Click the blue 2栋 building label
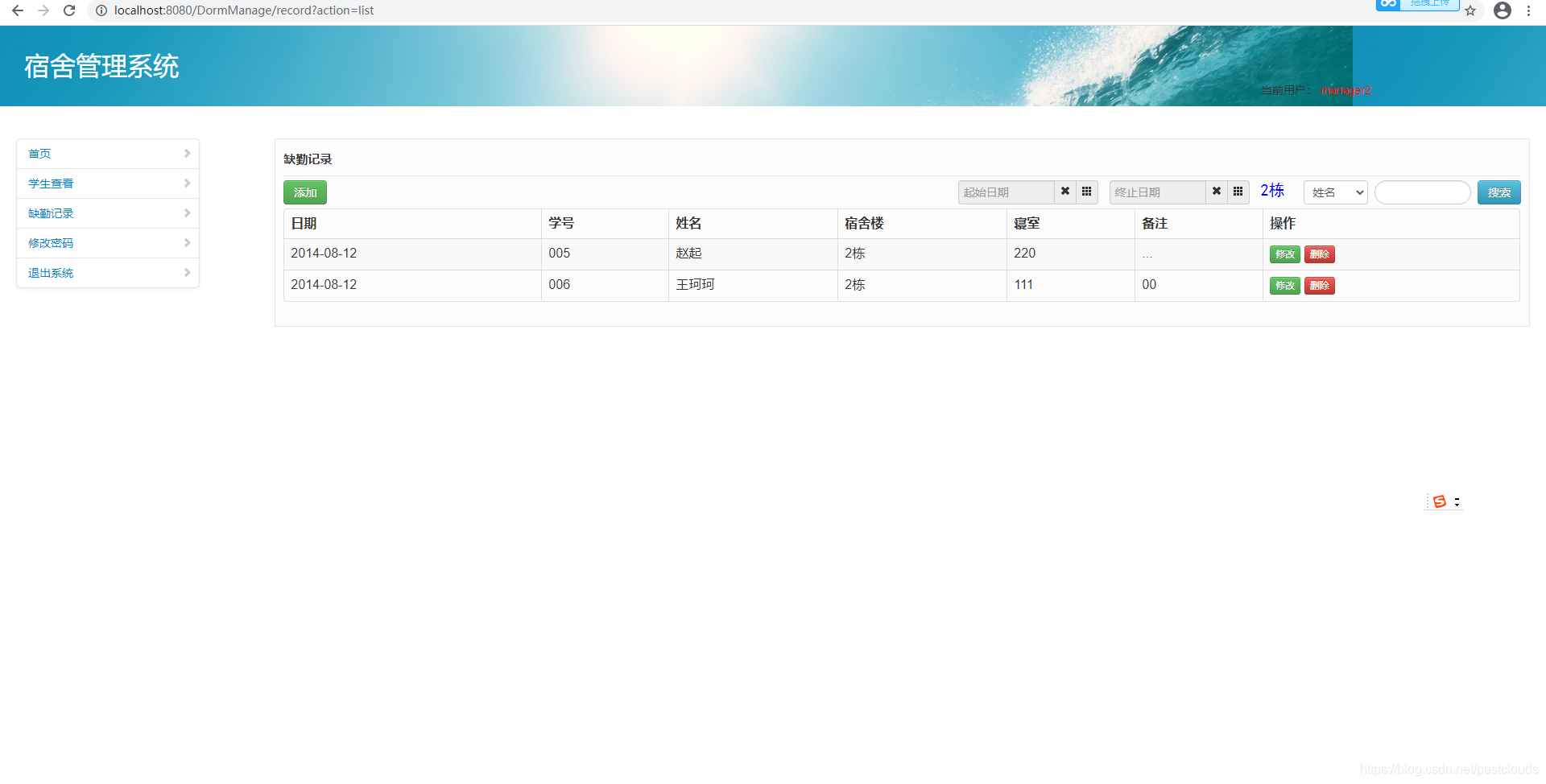Image resolution: width=1546 pixels, height=784 pixels. [x=1272, y=191]
